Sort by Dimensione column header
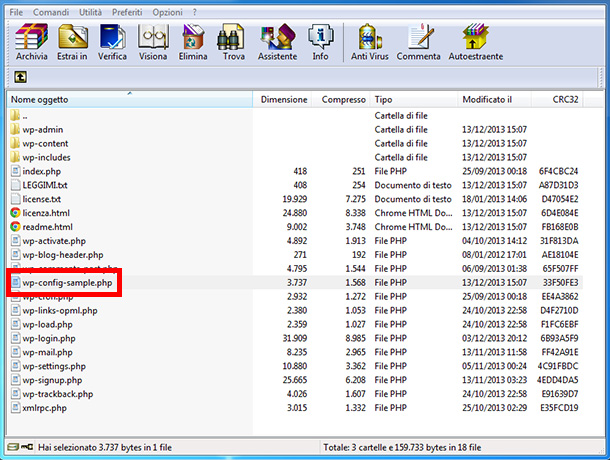Viewport: 610px width, 460px height. pyautogui.click(x=282, y=100)
